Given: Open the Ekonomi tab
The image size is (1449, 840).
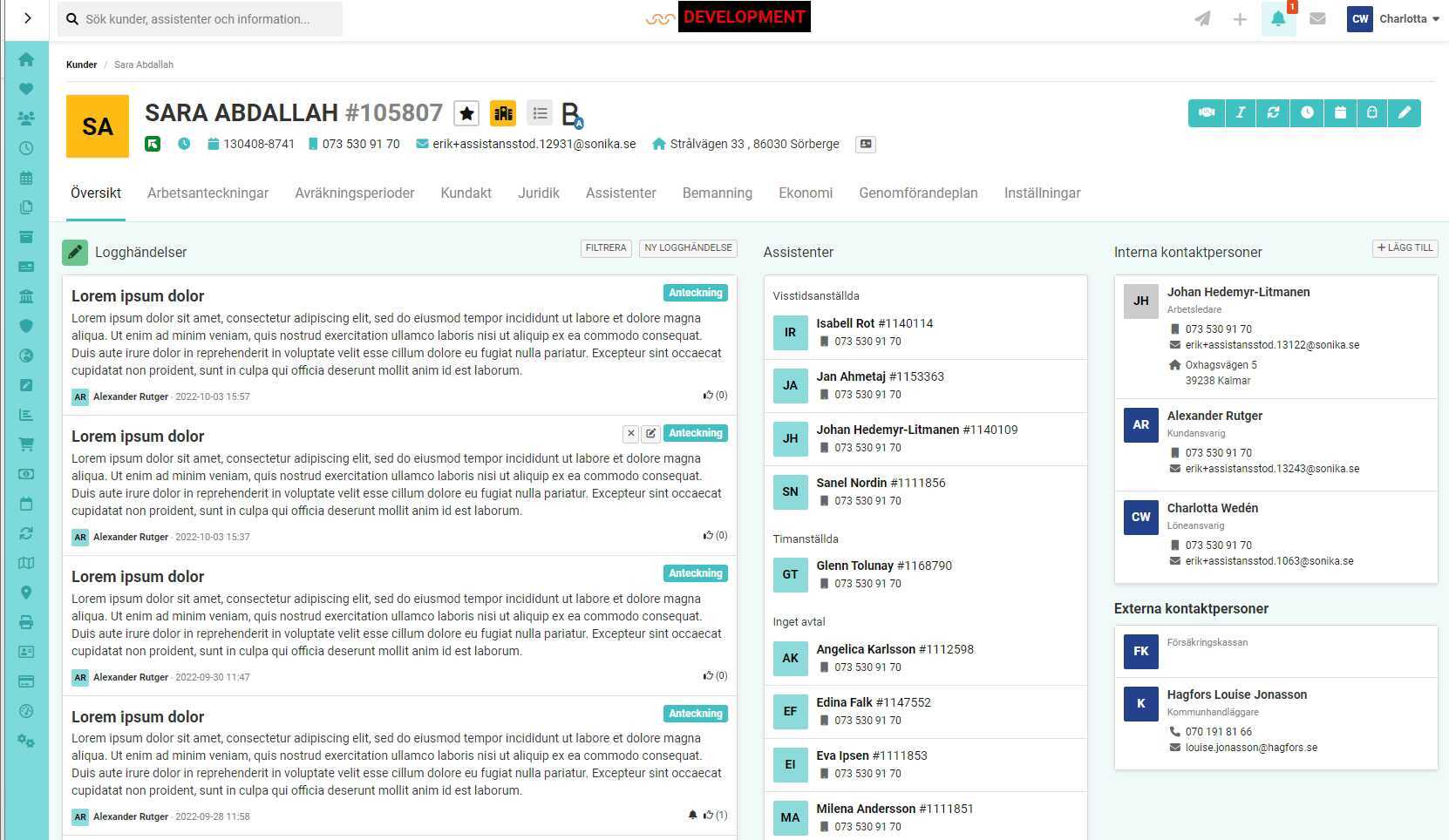Looking at the screenshot, I should click(x=806, y=193).
